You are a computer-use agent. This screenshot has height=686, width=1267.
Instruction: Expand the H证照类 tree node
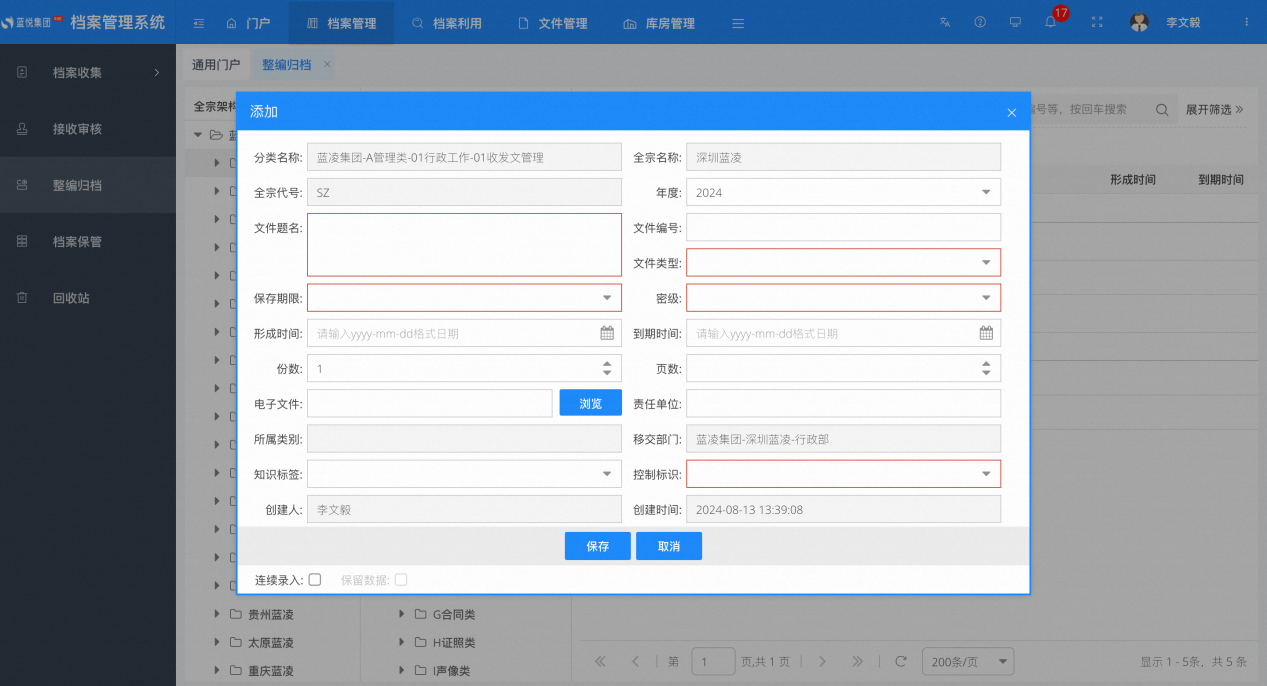point(401,642)
